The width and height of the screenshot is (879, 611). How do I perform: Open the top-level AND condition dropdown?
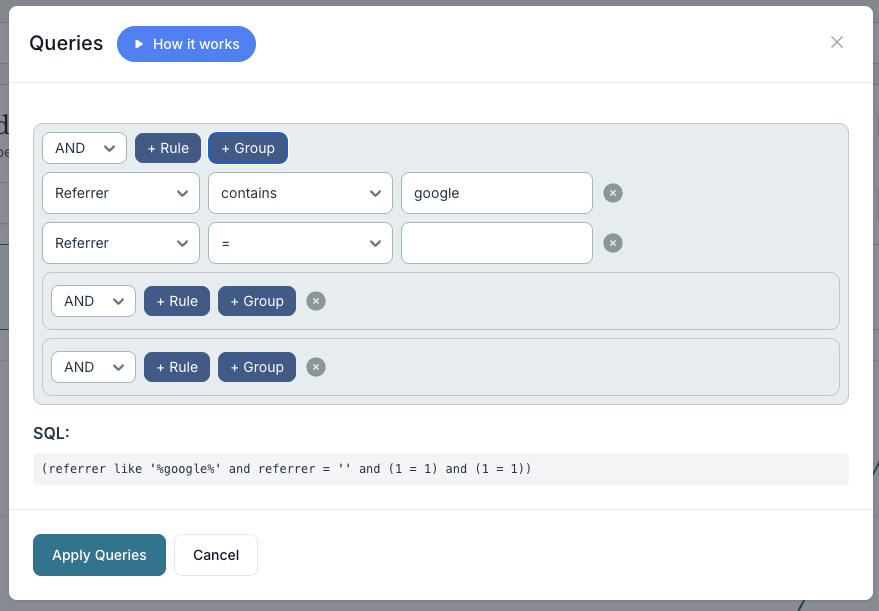coord(84,148)
